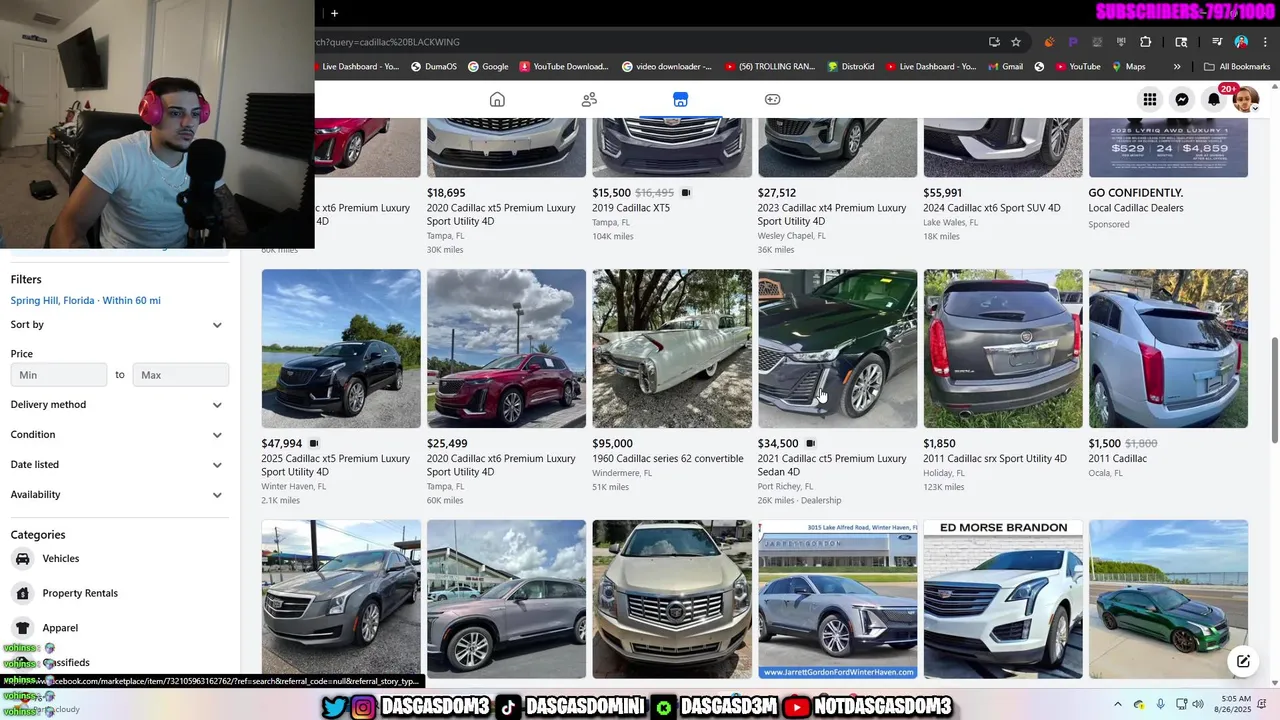Open Messenger chats
1280x720 pixels.
coord(1182,99)
